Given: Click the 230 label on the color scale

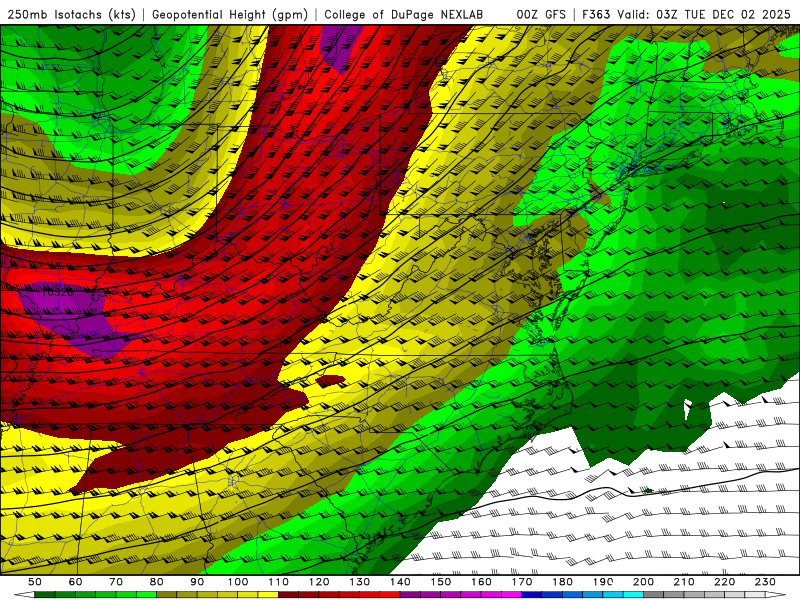Looking at the screenshot, I should click(x=765, y=582).
